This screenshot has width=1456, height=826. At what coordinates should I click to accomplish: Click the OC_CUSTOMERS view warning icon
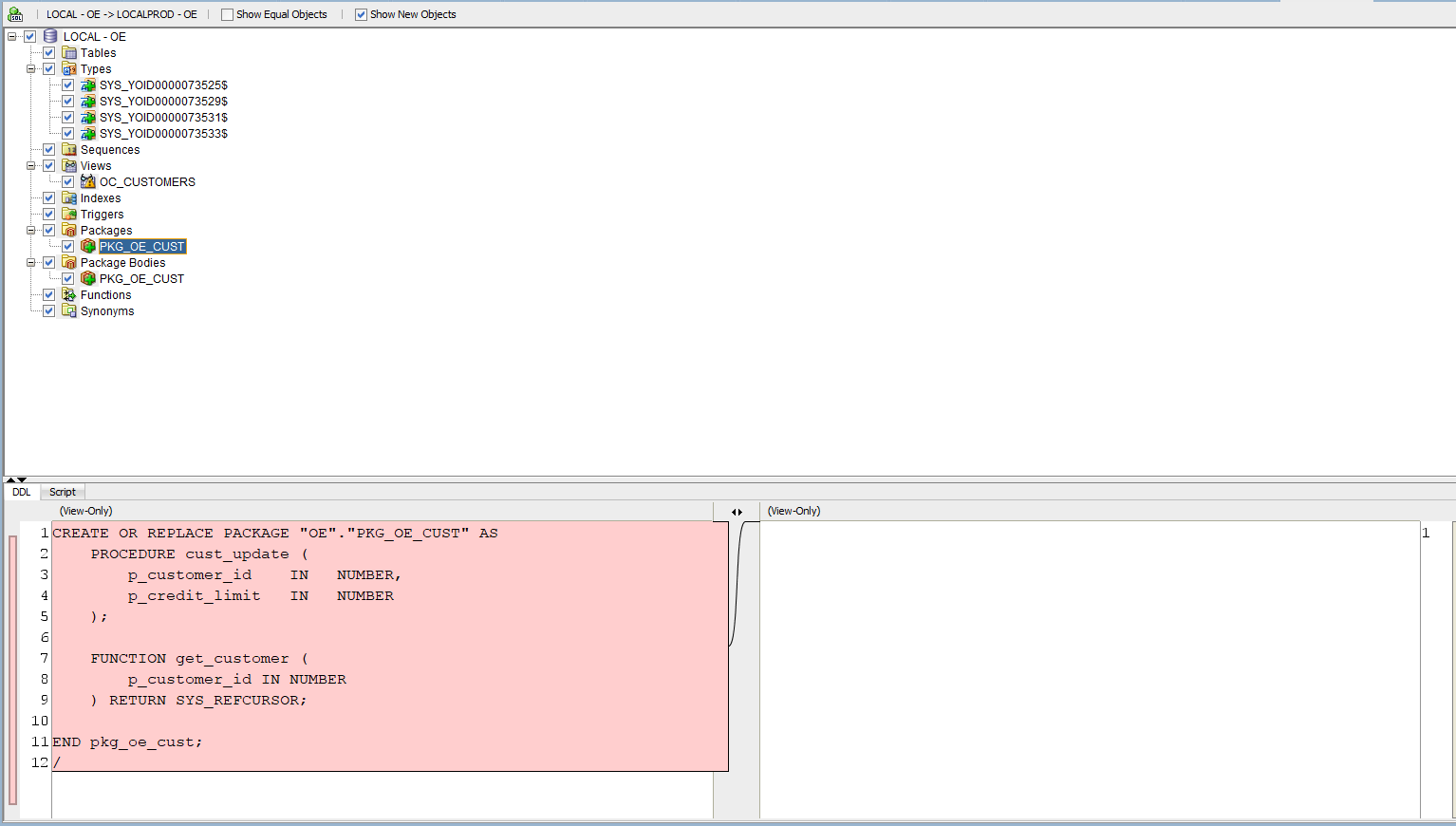click(88, 181)
